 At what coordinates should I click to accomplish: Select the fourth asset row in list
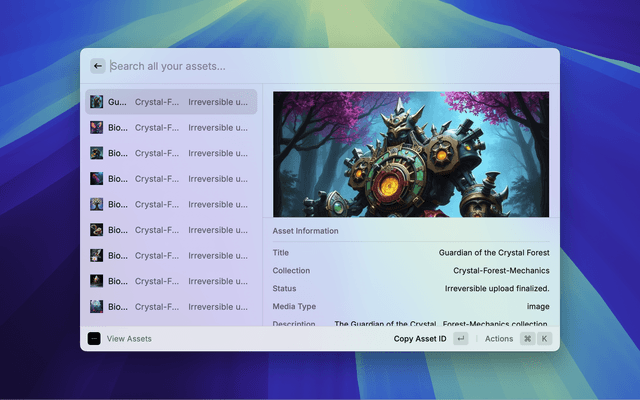pos(170,179)
